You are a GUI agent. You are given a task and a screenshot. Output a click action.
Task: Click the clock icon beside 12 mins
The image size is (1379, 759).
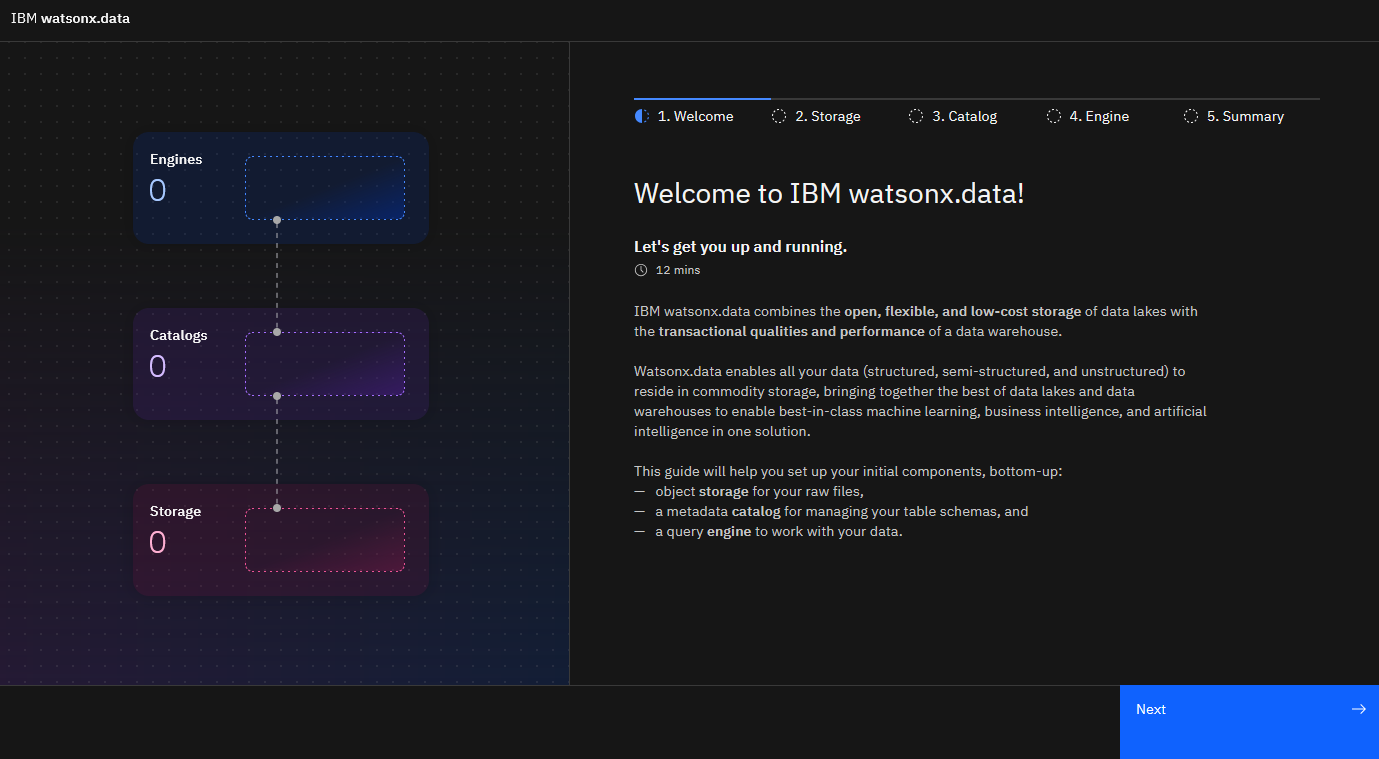coord(641,270)
